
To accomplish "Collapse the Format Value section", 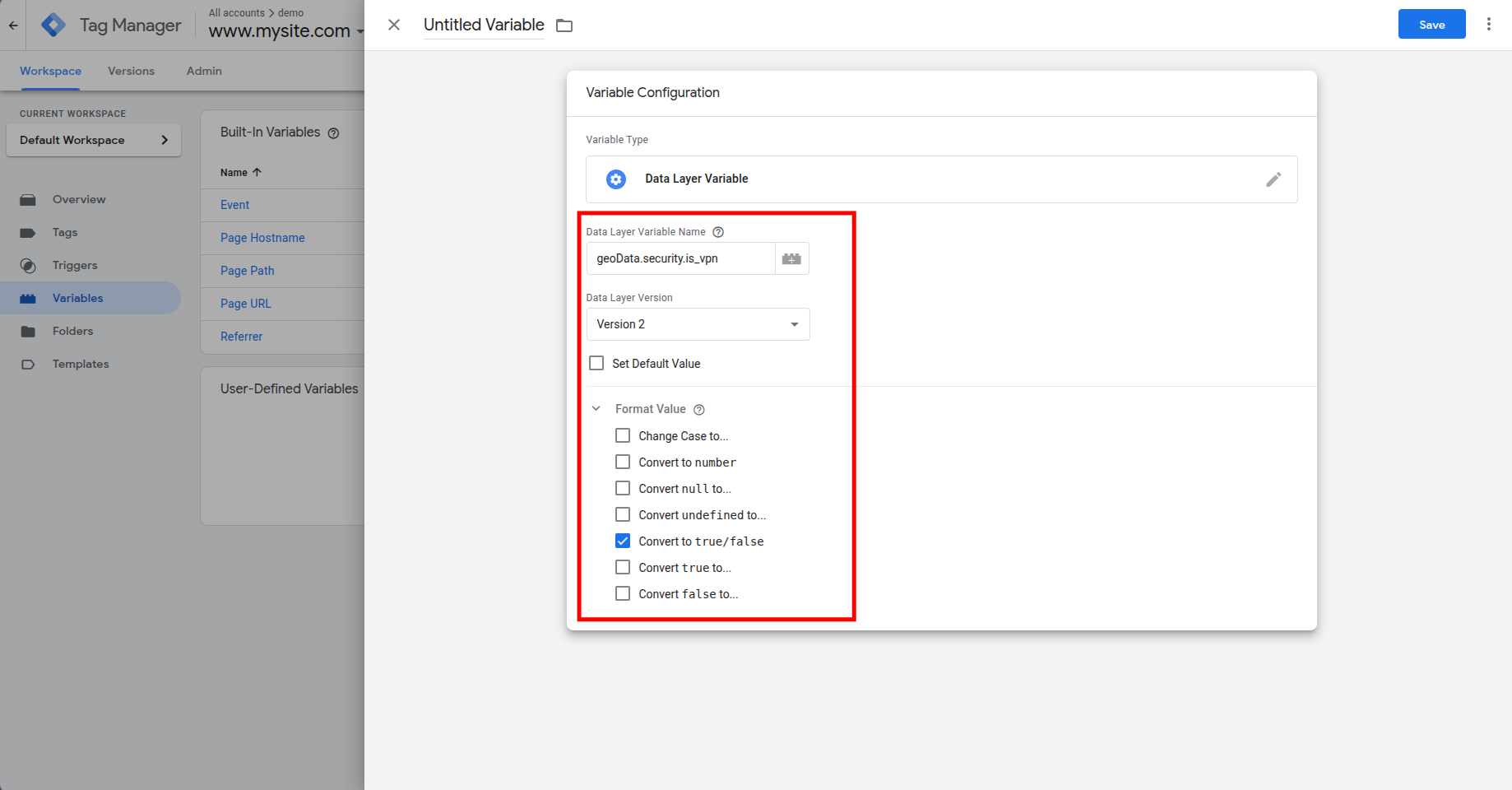I will (x=596, y=408).
